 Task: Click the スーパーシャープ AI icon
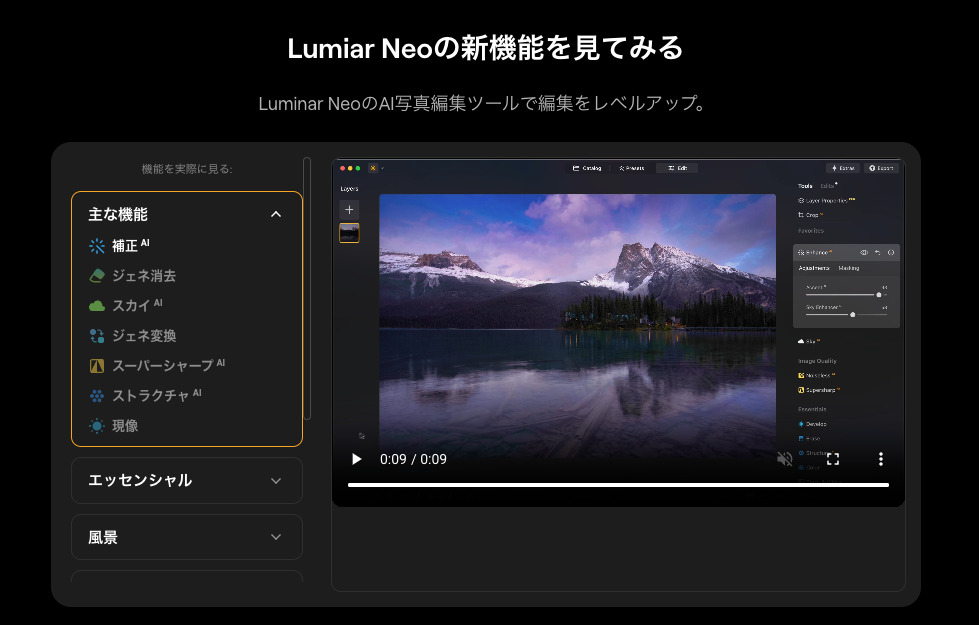(x=97, y=366)
